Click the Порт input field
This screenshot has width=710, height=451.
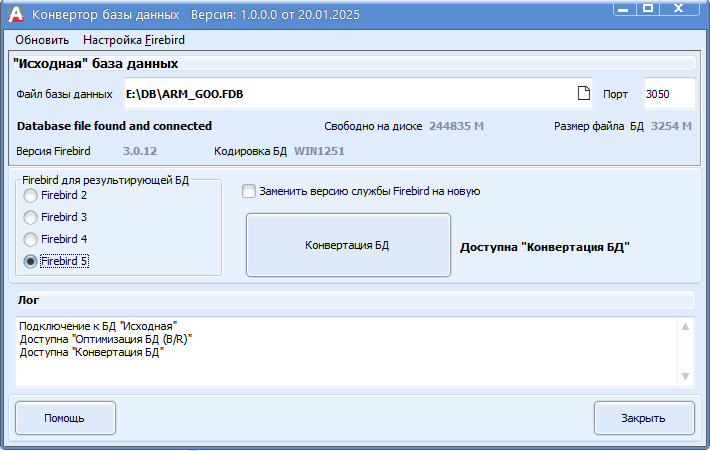pyautogui.click(x=668, y=94)
